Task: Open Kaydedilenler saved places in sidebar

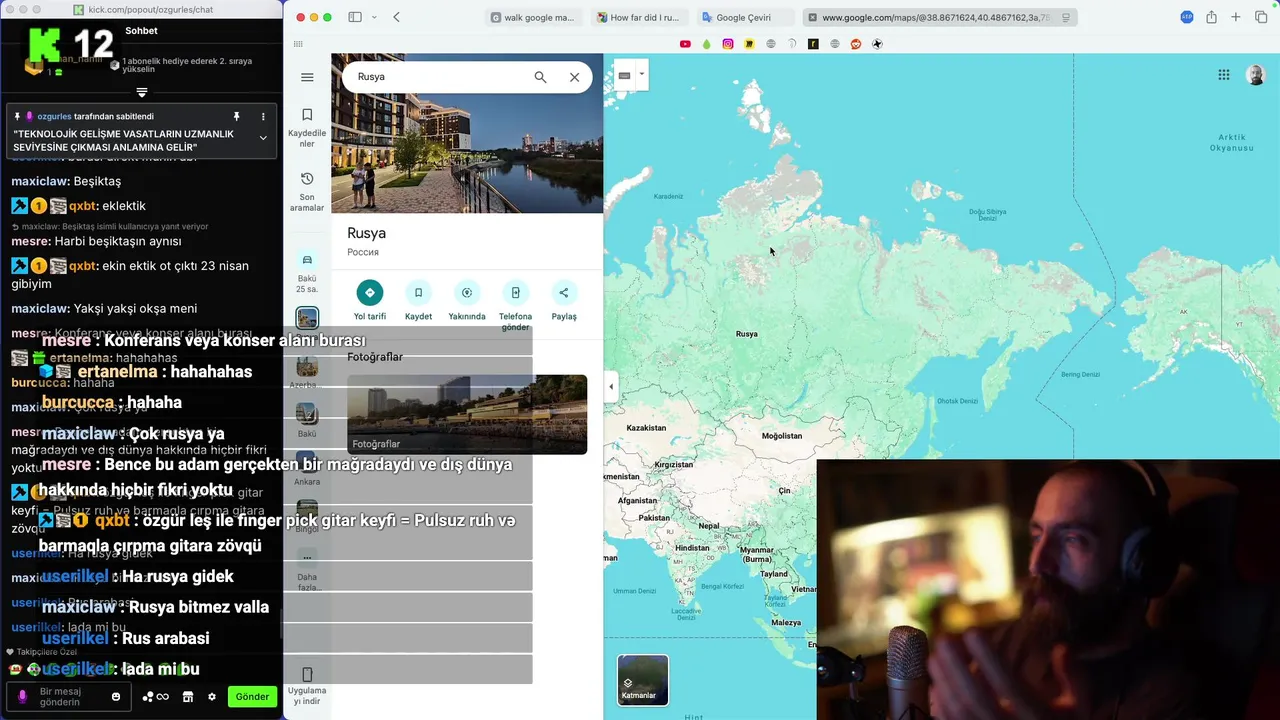Action: coord(307,128)
